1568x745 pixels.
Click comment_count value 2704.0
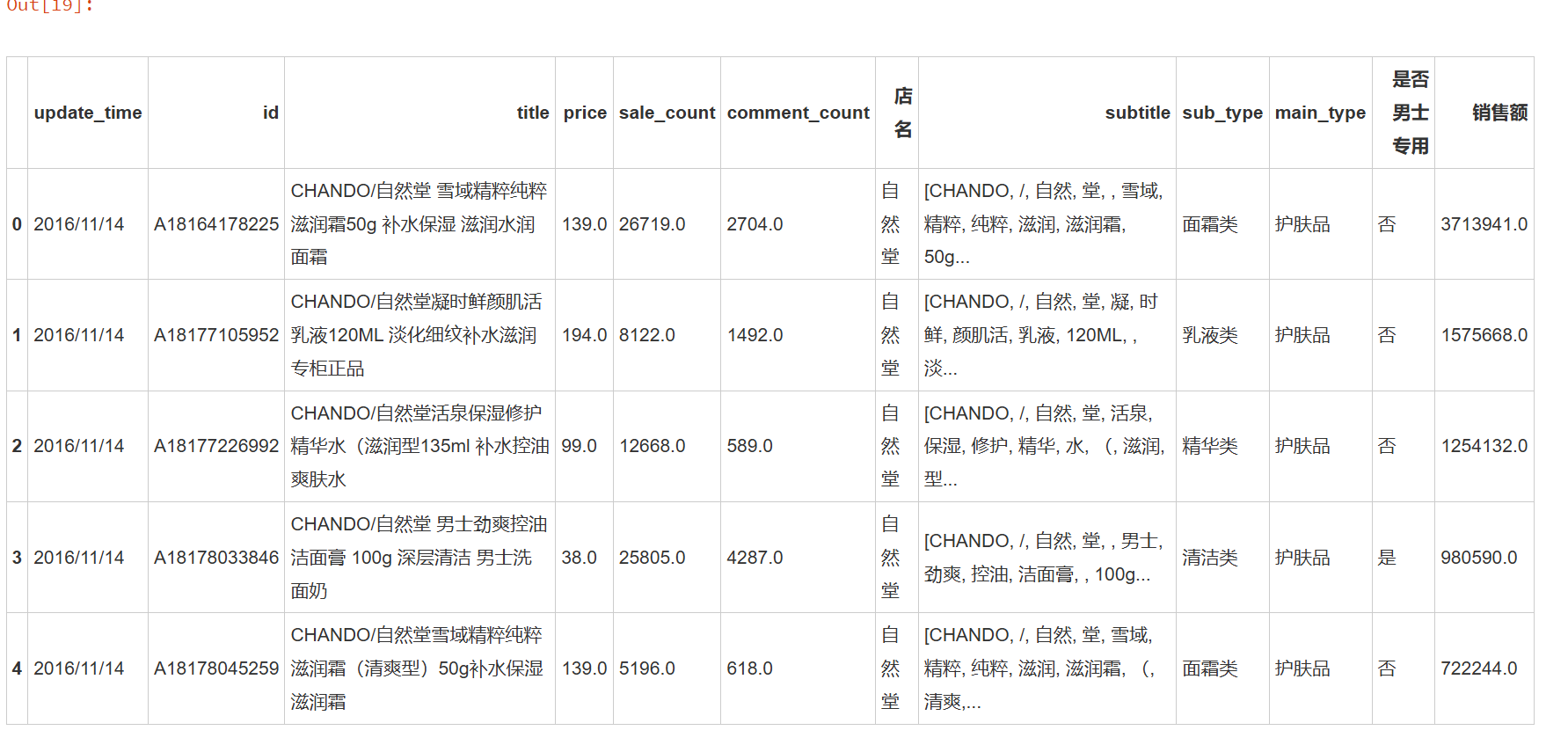755,224
